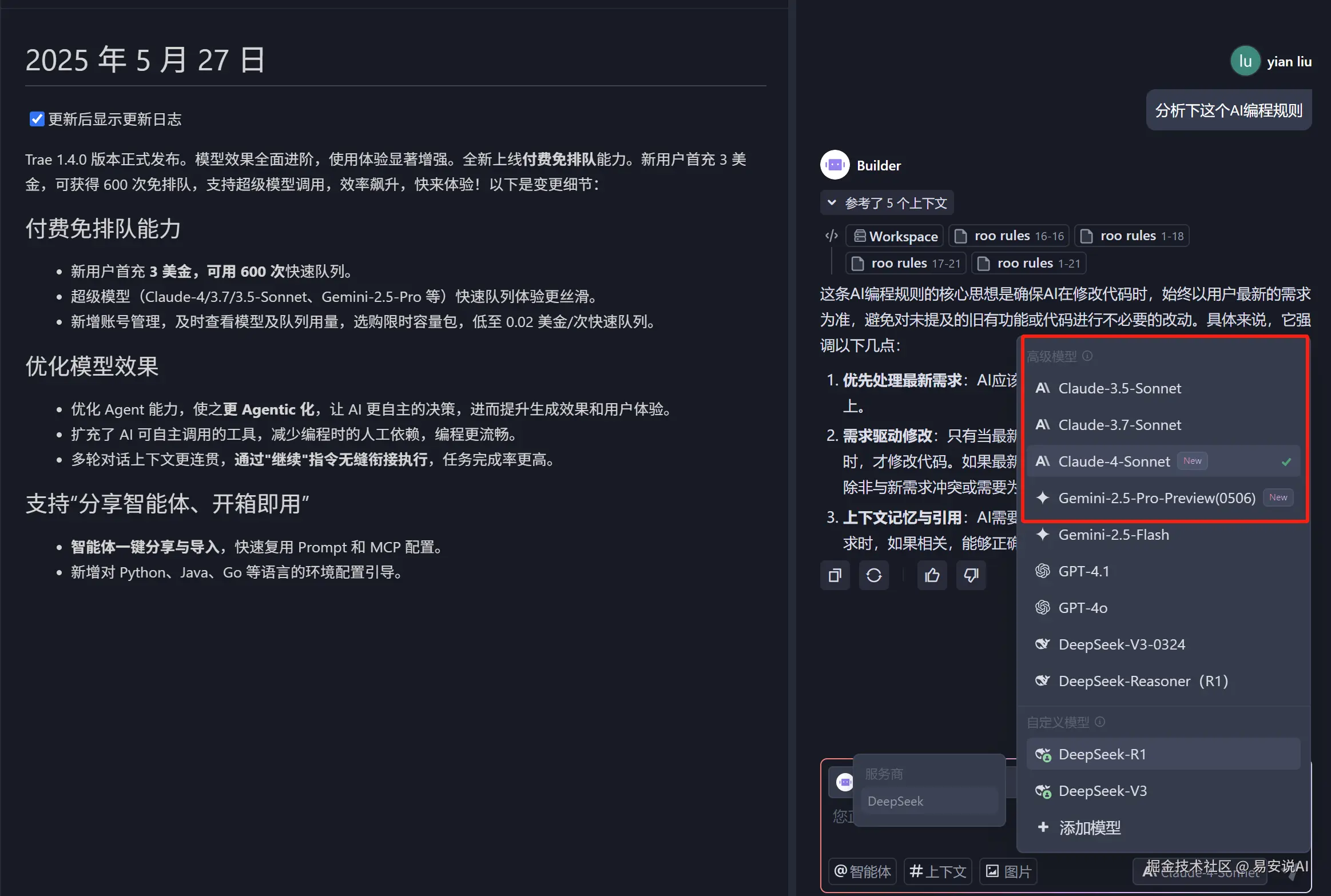Image resolution: width=1331 pixels, height=896 pixels.
Task: Click the regenerate response icon
Action: point(873,575)
